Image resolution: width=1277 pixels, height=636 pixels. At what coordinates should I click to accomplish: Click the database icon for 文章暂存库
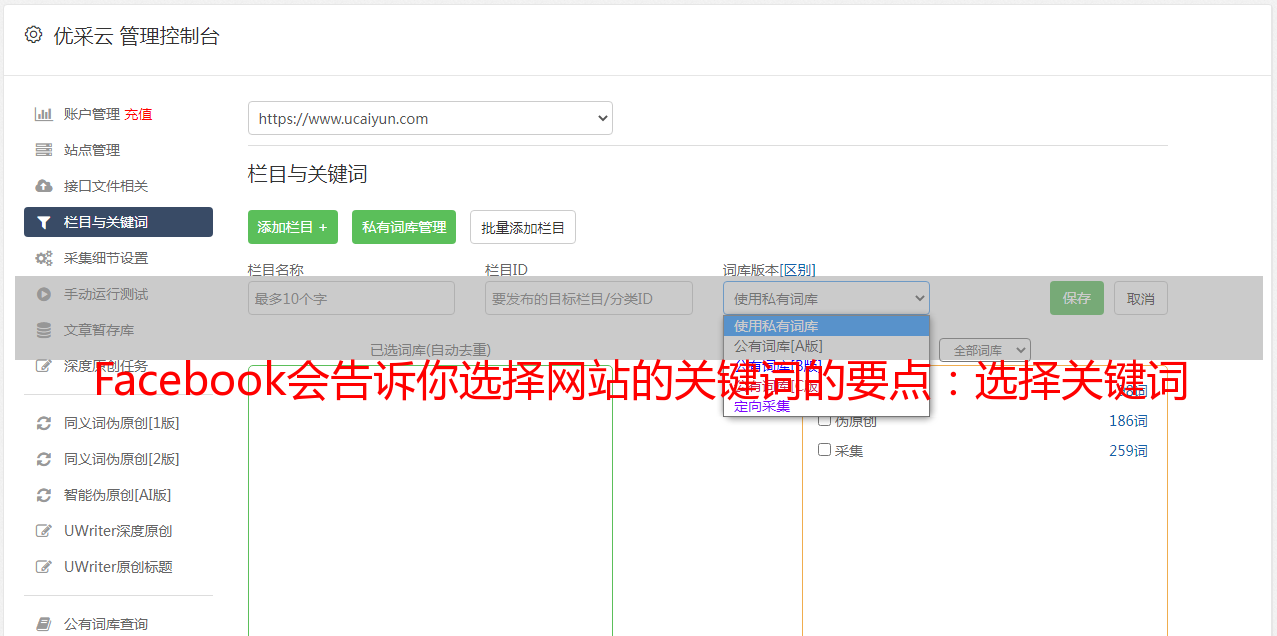pyautogui.click(x=43, y=330)
